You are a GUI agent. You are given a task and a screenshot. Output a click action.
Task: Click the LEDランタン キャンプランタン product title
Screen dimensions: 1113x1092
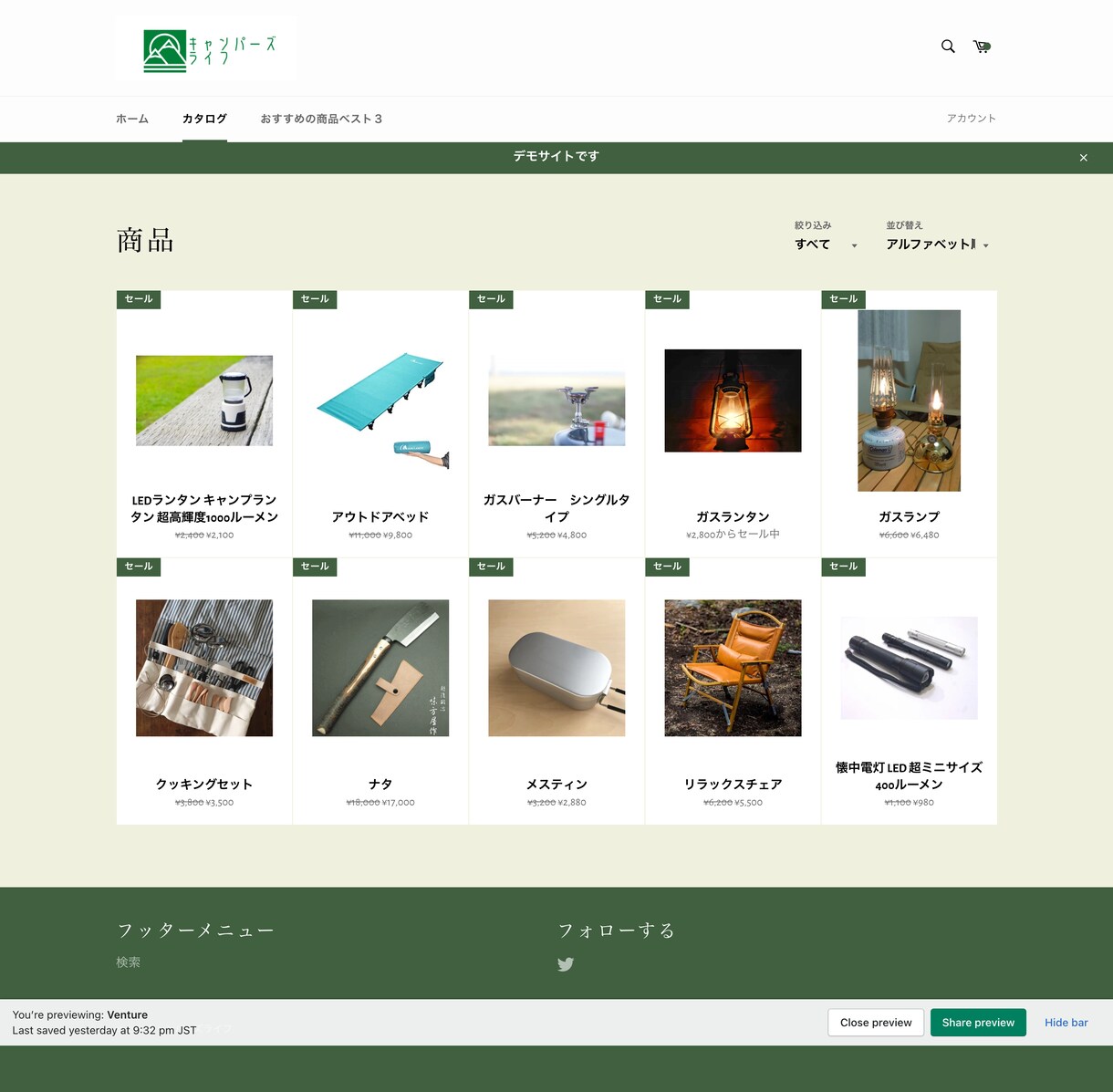click(x=204, y=508)
